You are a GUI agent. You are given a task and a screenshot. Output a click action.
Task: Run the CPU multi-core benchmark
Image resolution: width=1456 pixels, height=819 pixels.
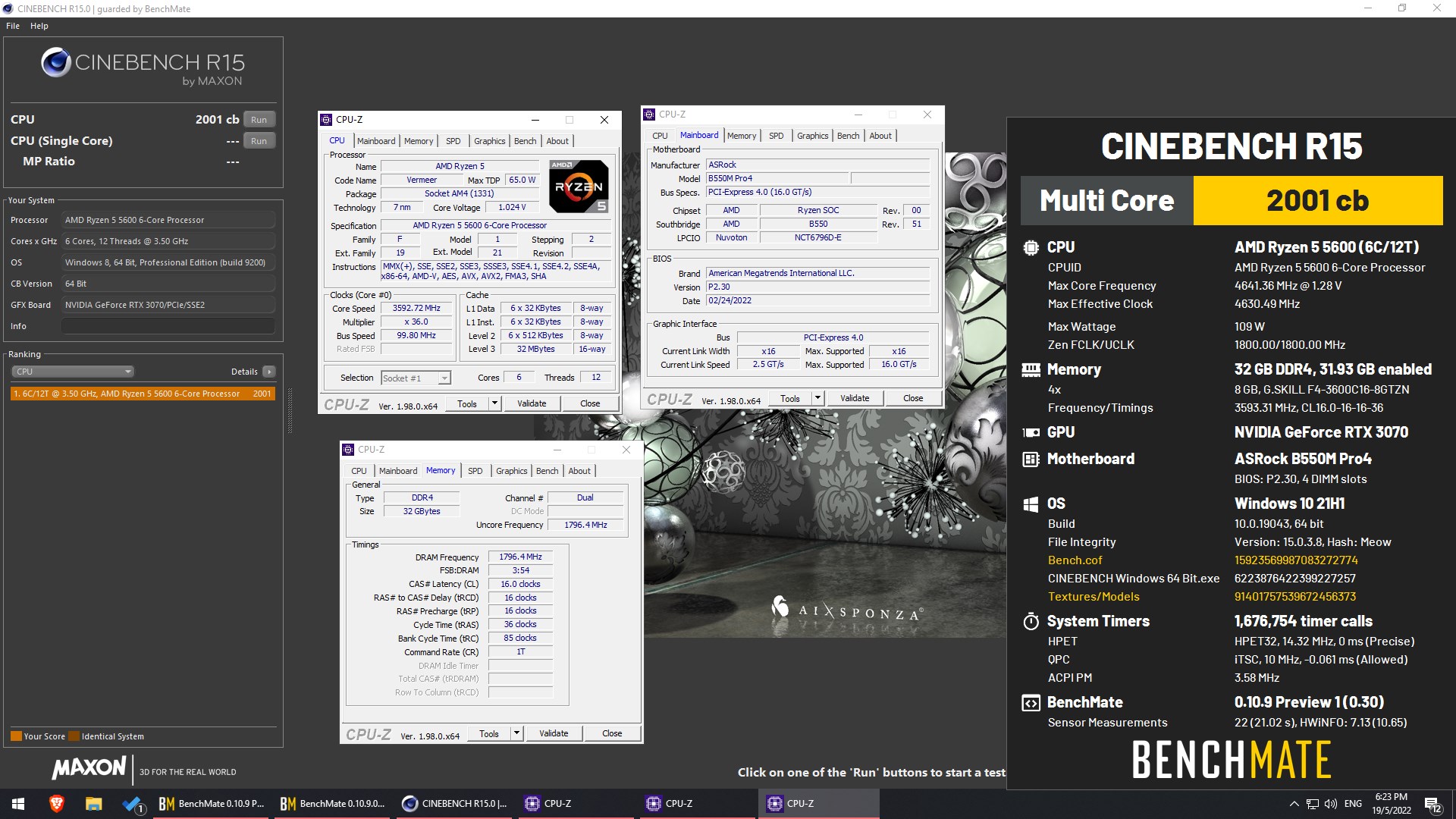coord(259,120)
